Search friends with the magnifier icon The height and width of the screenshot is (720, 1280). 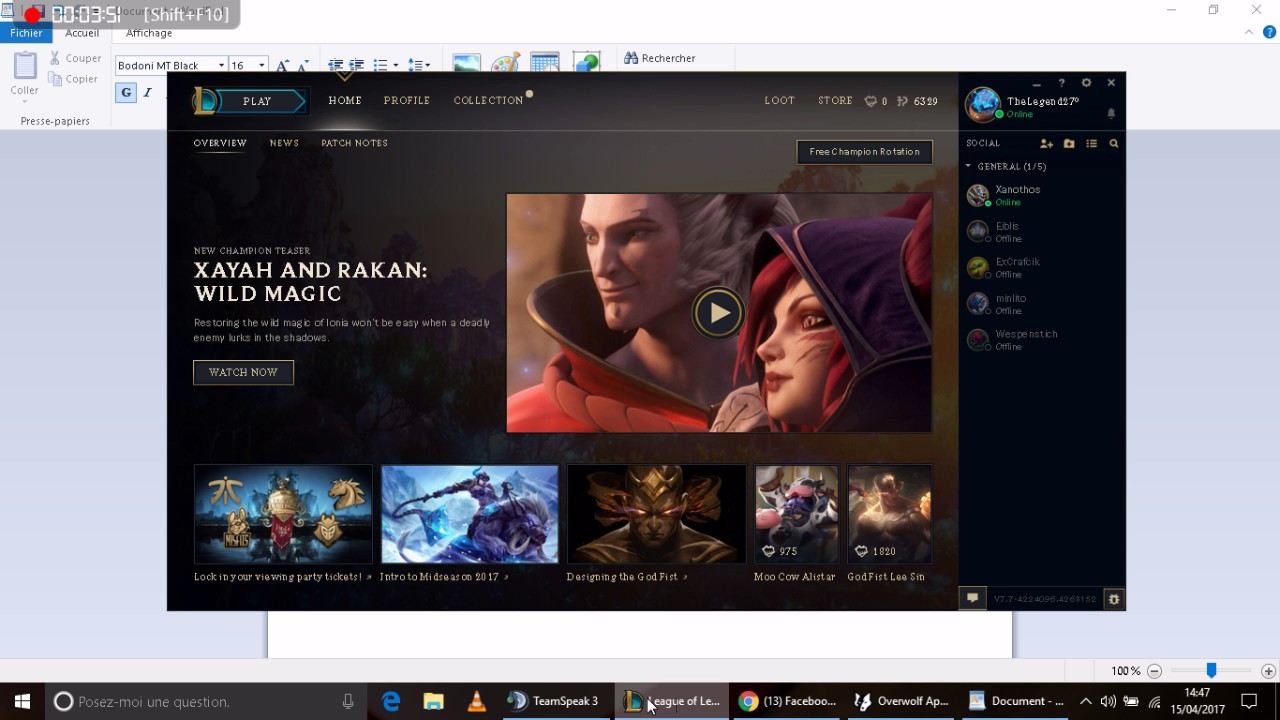pyautogui.click(x=1114, y=144)
